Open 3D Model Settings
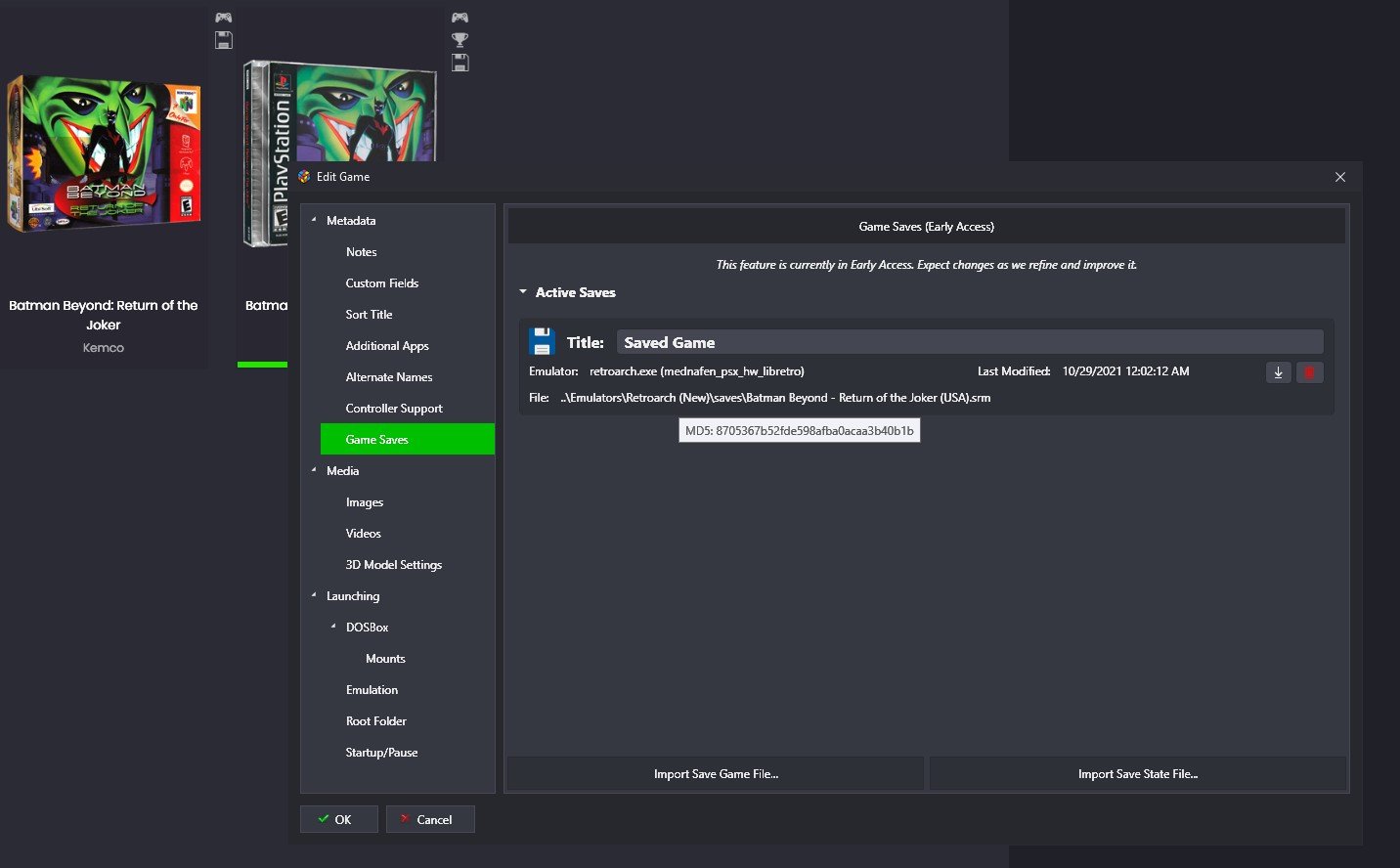The height and width of the screenshot is (868, 1400). [393, 565]
